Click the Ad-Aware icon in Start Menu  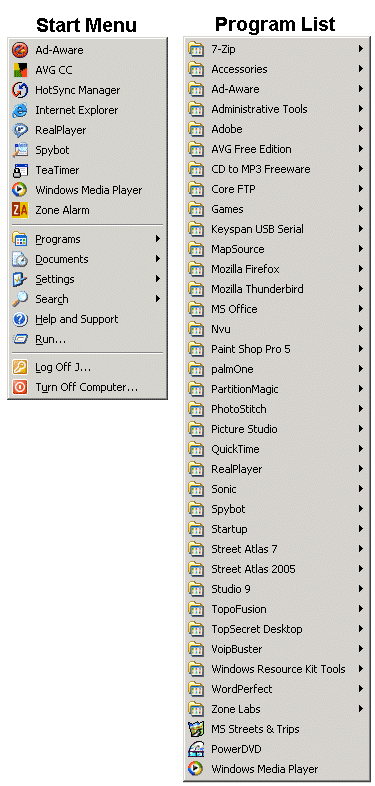pos(20,50)
